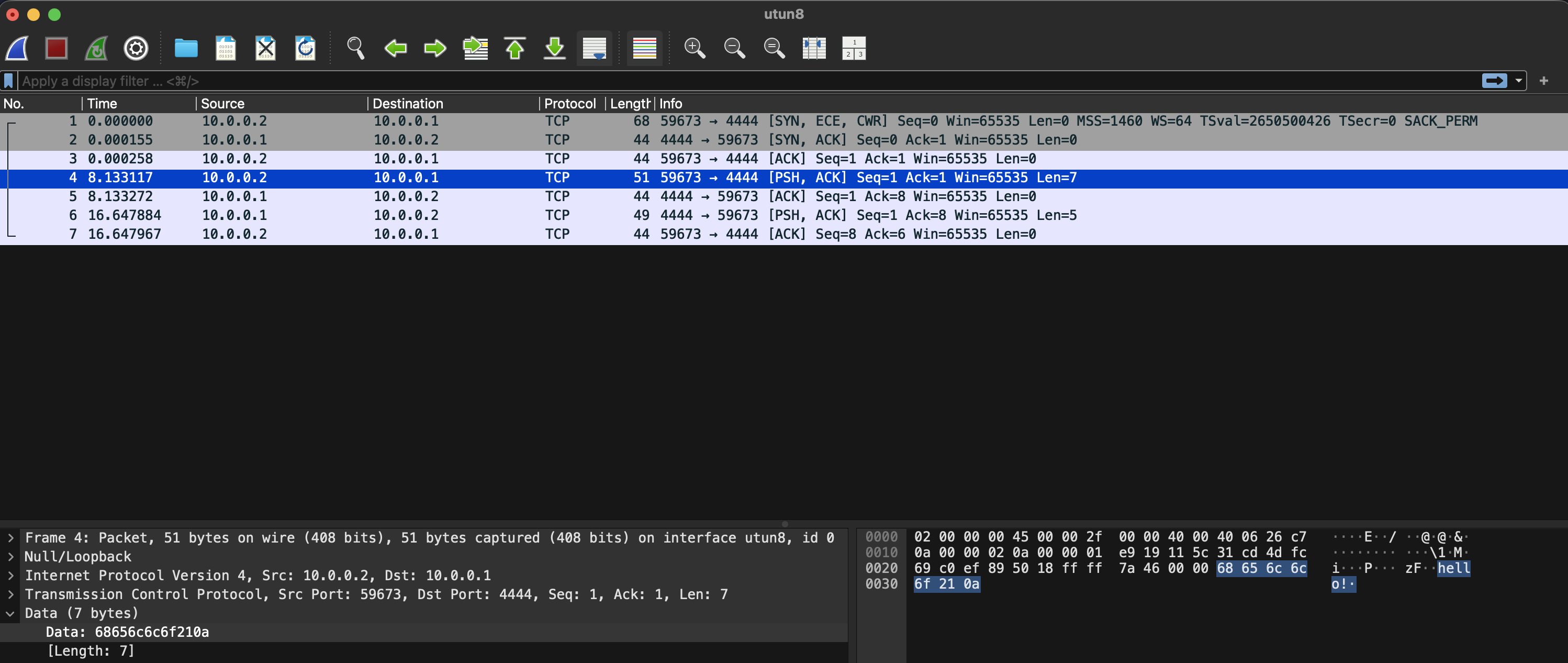Go forward in packet history
Image resolution: width=1568 pixels, height=663 pixels.
pos(435,48)
